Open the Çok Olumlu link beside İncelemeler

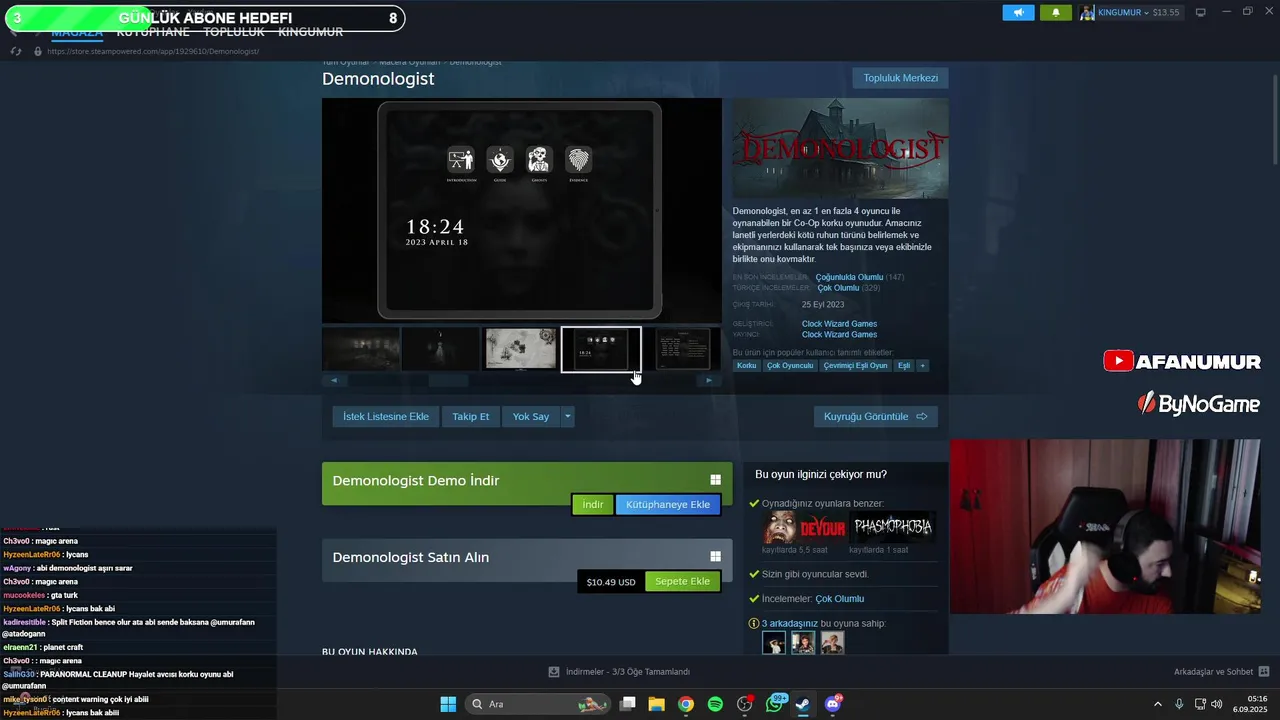tap(840, 599)
